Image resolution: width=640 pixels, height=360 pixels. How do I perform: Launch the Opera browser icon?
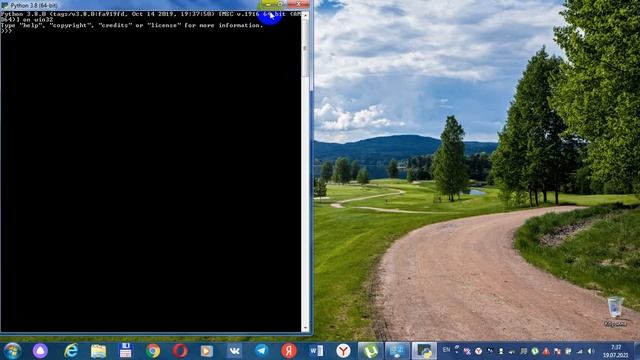[x=180, y=351]
